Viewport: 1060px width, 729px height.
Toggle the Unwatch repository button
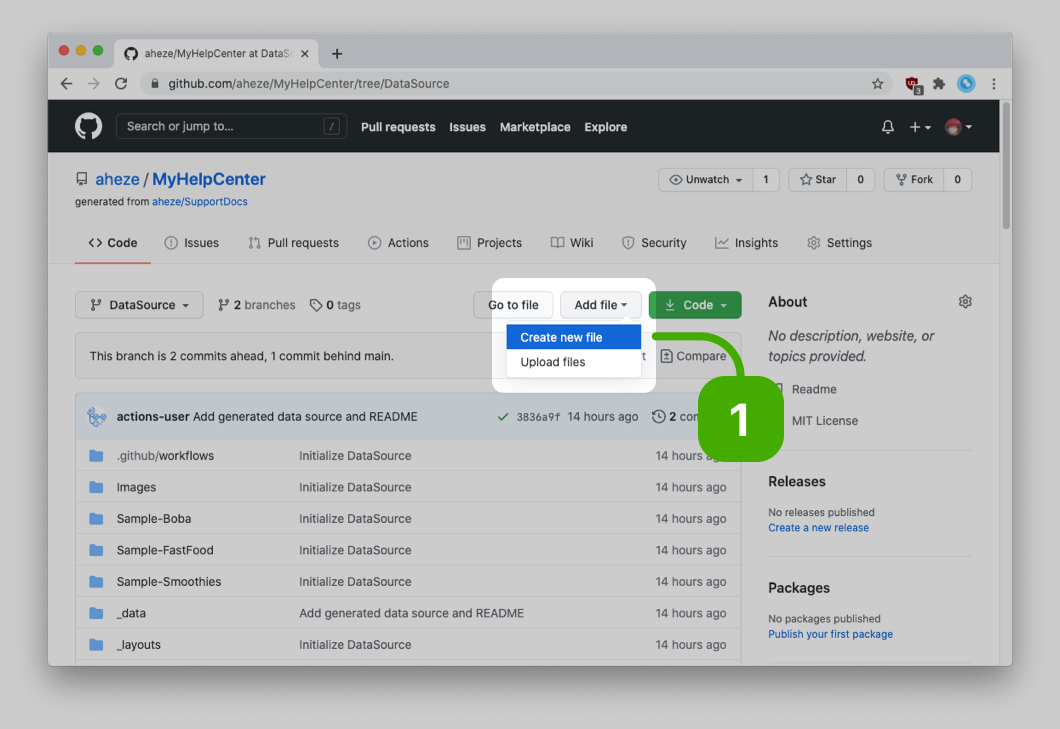coord(706,180)
